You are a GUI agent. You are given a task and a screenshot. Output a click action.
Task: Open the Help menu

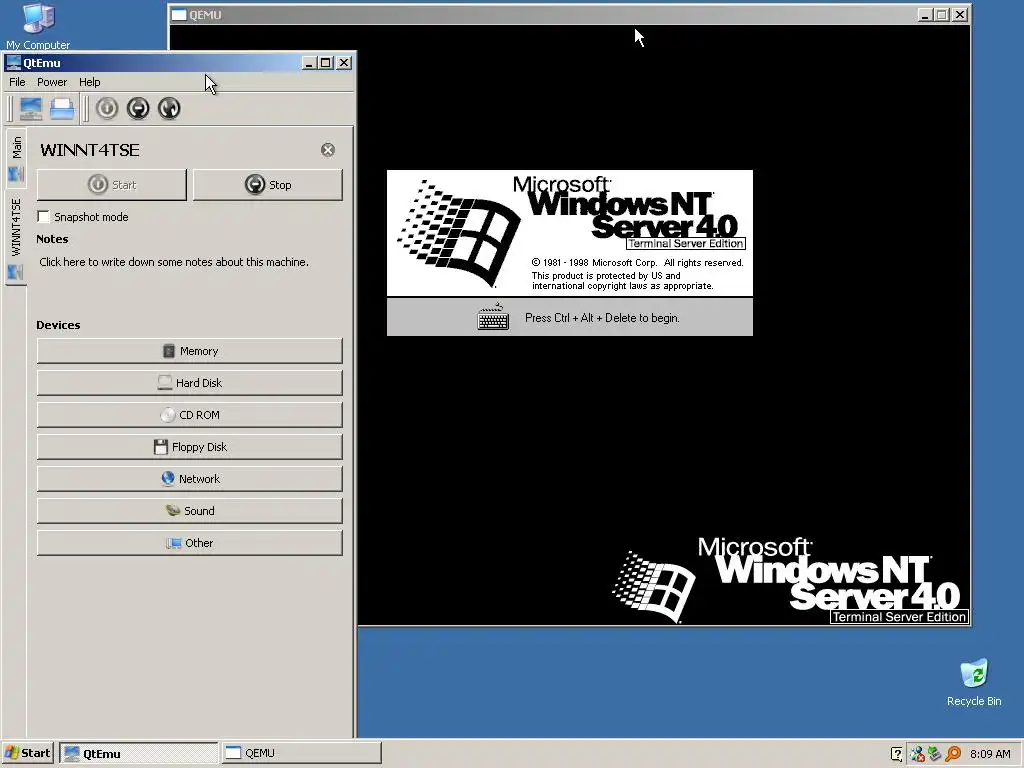coord(89,82)
